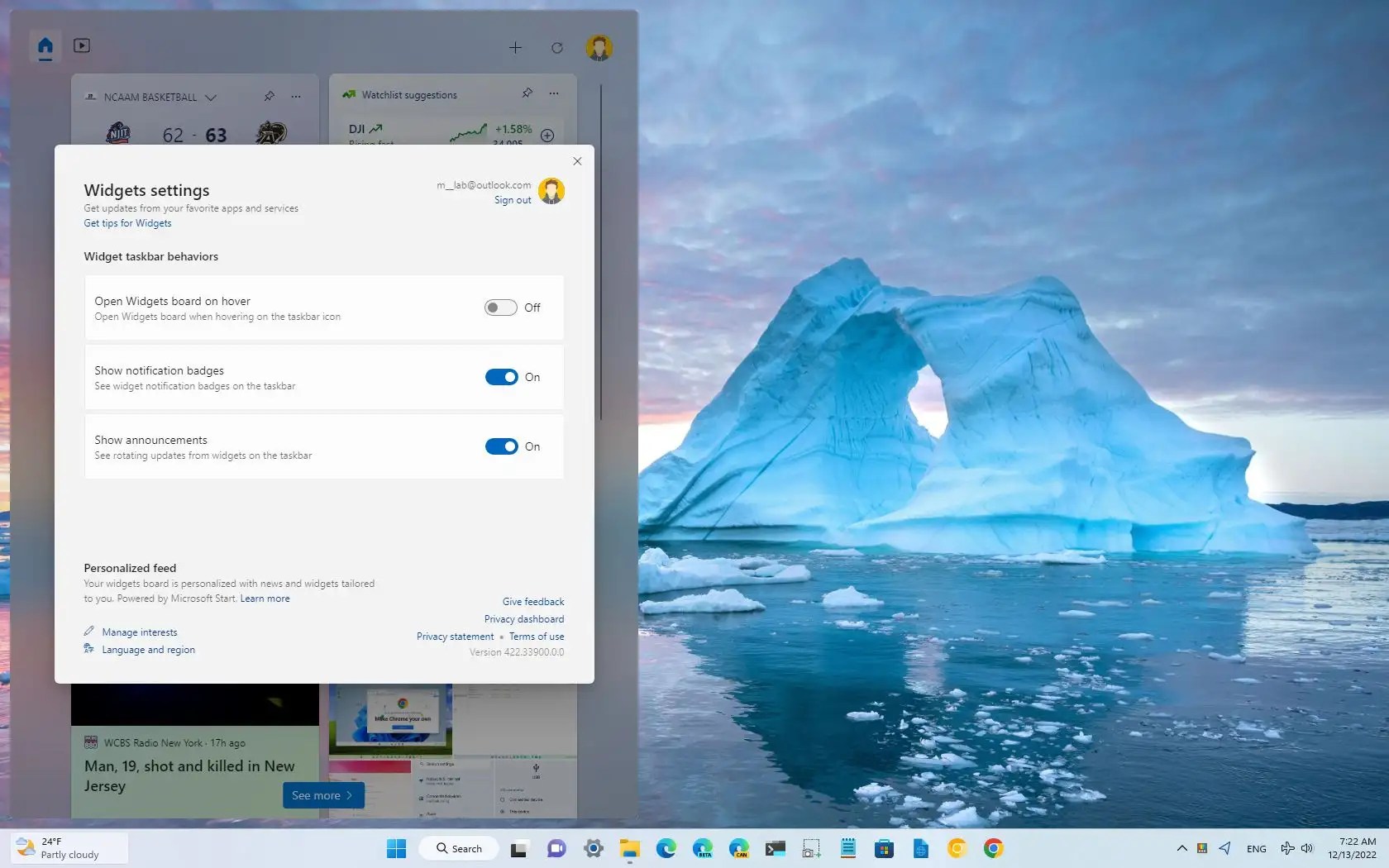
Task: Open the Language and region settings icon
Action: tap(88, 649)
